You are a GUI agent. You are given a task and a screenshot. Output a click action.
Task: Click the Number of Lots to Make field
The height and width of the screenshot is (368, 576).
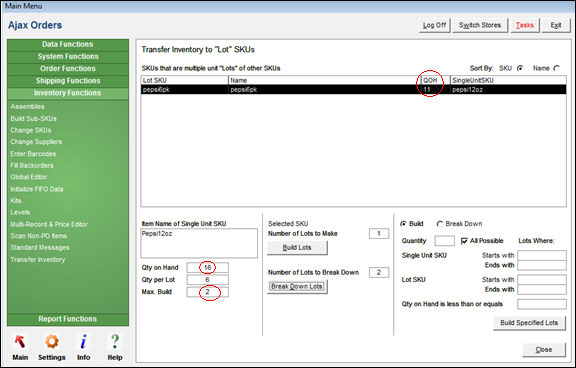click(x=379, y=234)
